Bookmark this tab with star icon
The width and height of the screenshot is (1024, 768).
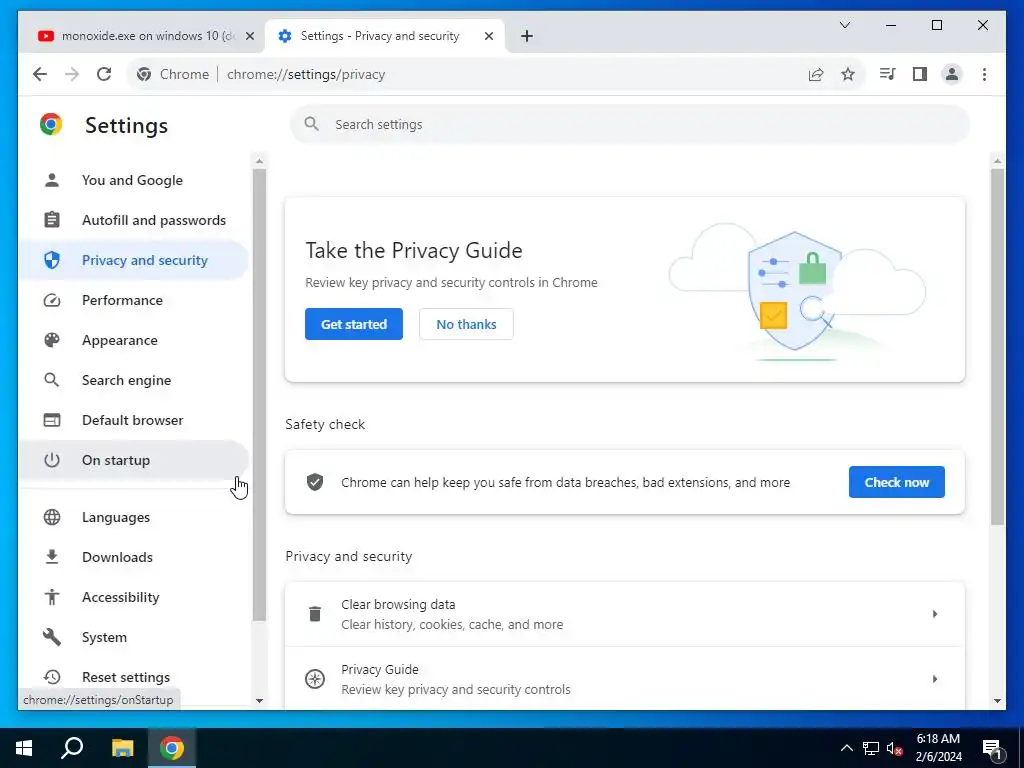[x=848, y=74]
